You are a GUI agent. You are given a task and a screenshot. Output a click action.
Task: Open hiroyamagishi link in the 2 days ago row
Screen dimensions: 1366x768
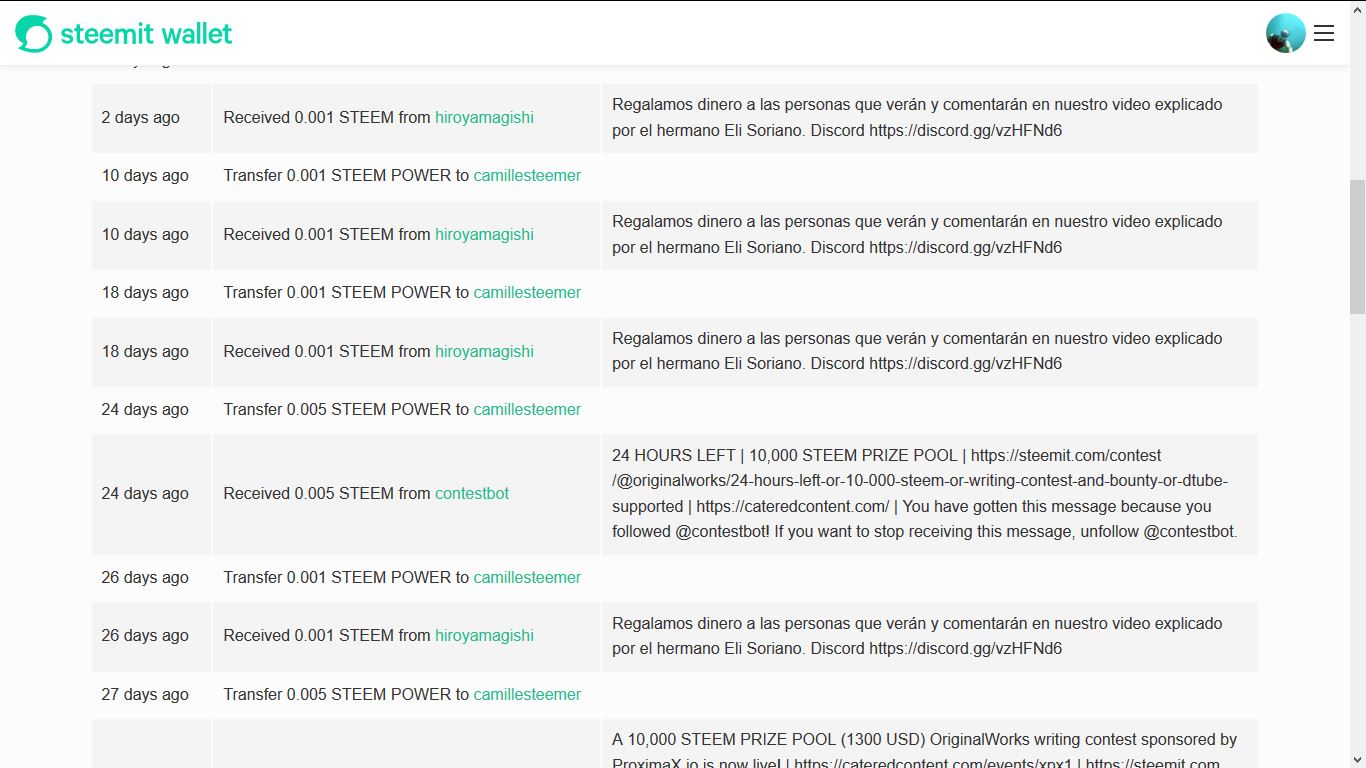[484, 117]
